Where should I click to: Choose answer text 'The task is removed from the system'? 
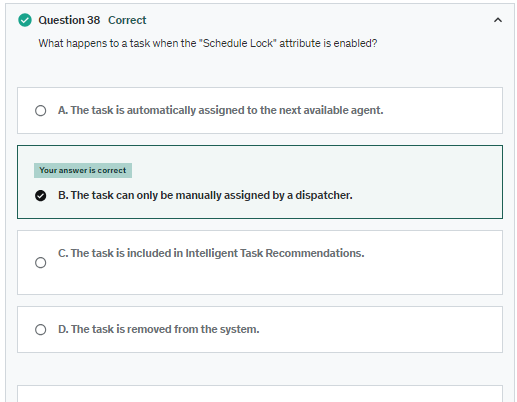click(165, 329)
